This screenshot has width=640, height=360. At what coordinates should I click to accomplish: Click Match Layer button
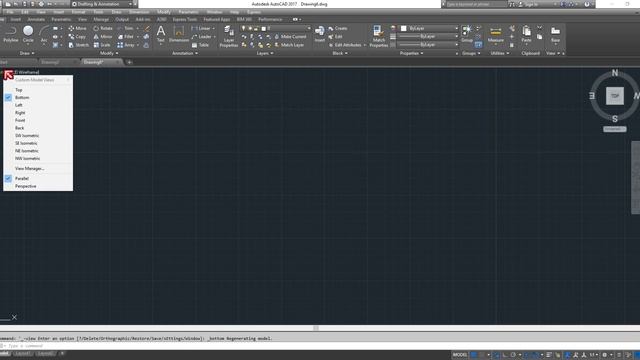(x=289, y=45)
